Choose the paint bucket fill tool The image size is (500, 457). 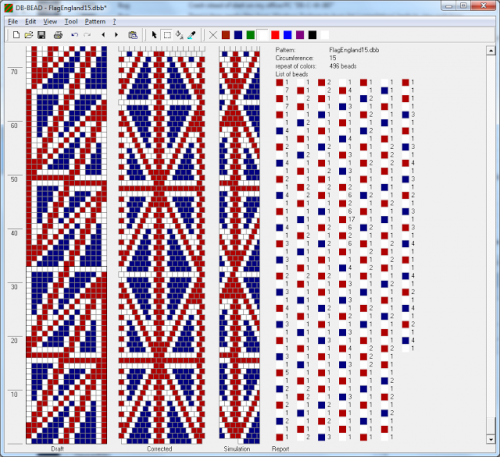(179, 35)
